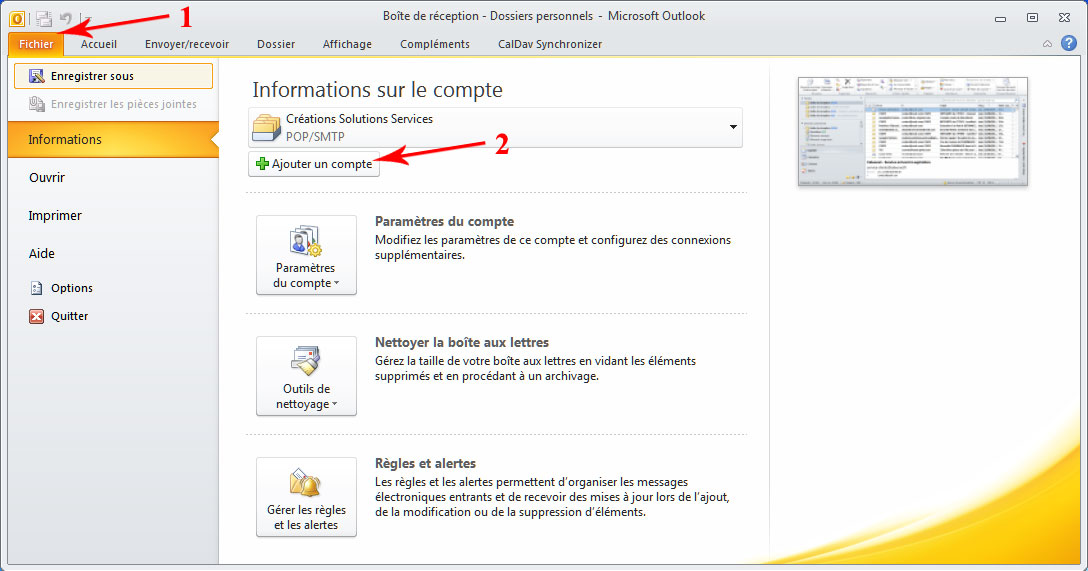This screenshot has width=1088, height=571.
Task: Collapse the ribbon with the caret icon
Action: point(1047,44)
